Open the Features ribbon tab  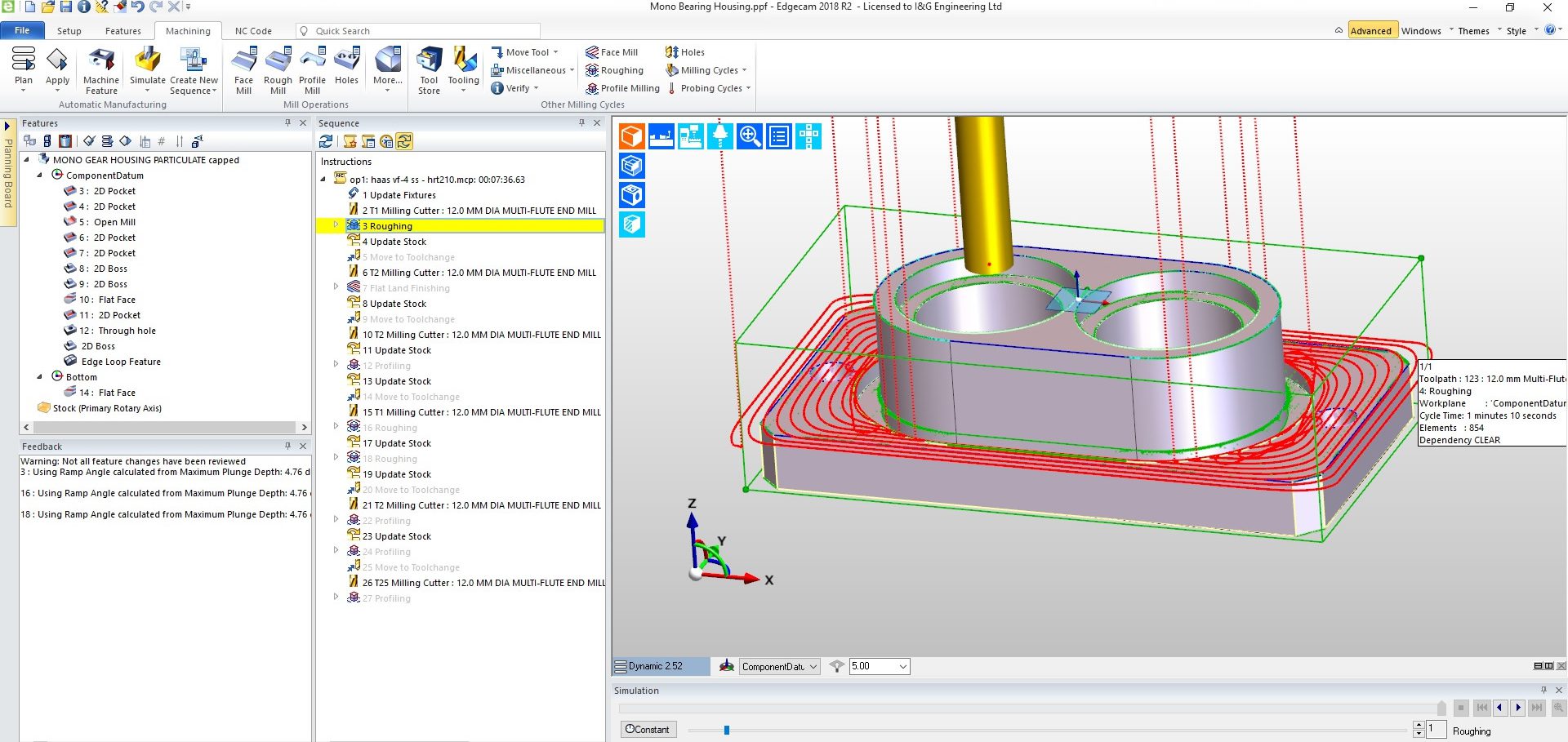122,31
